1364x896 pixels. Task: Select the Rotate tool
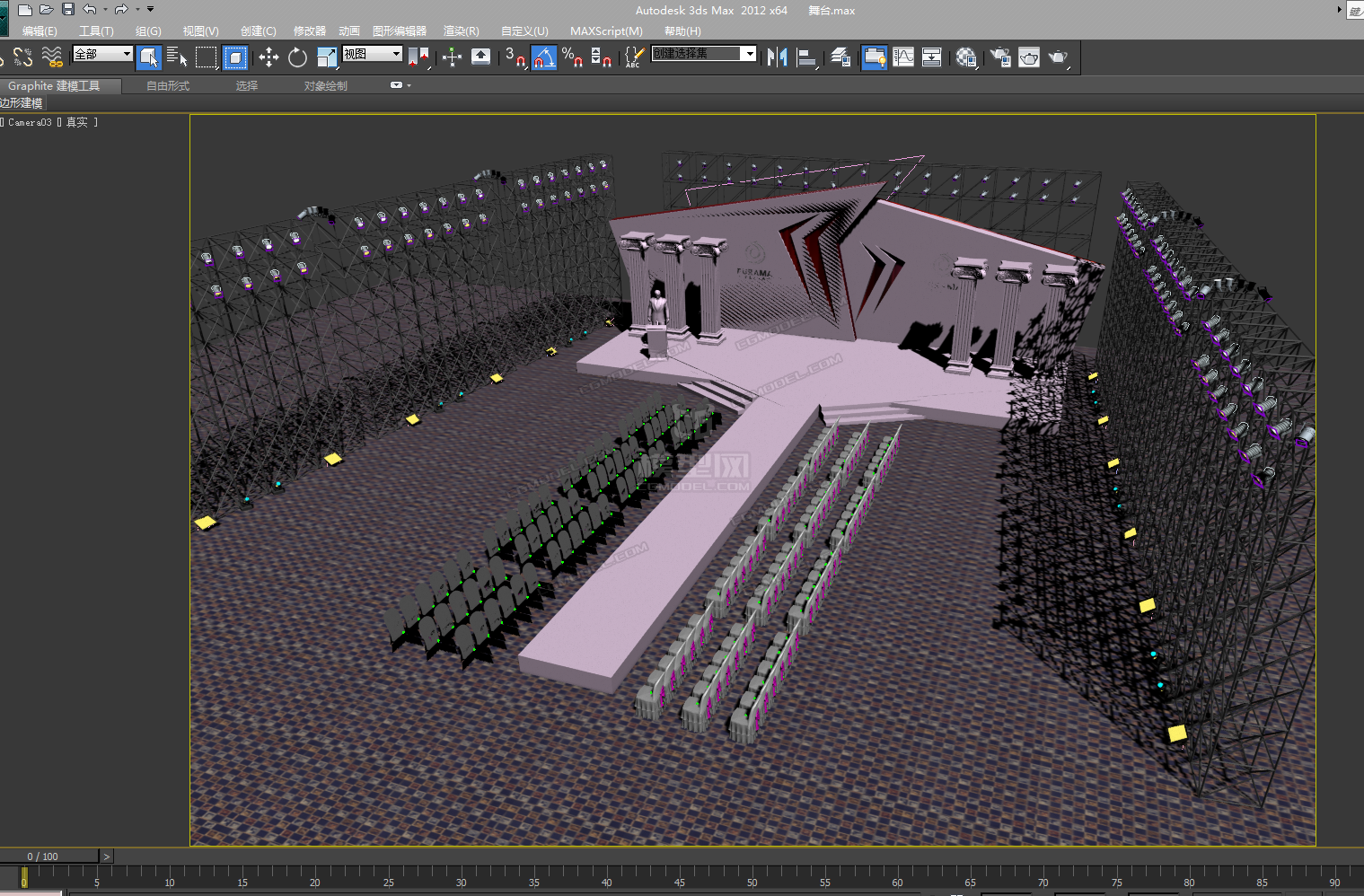pyautogui.click(x=297, y=58)
